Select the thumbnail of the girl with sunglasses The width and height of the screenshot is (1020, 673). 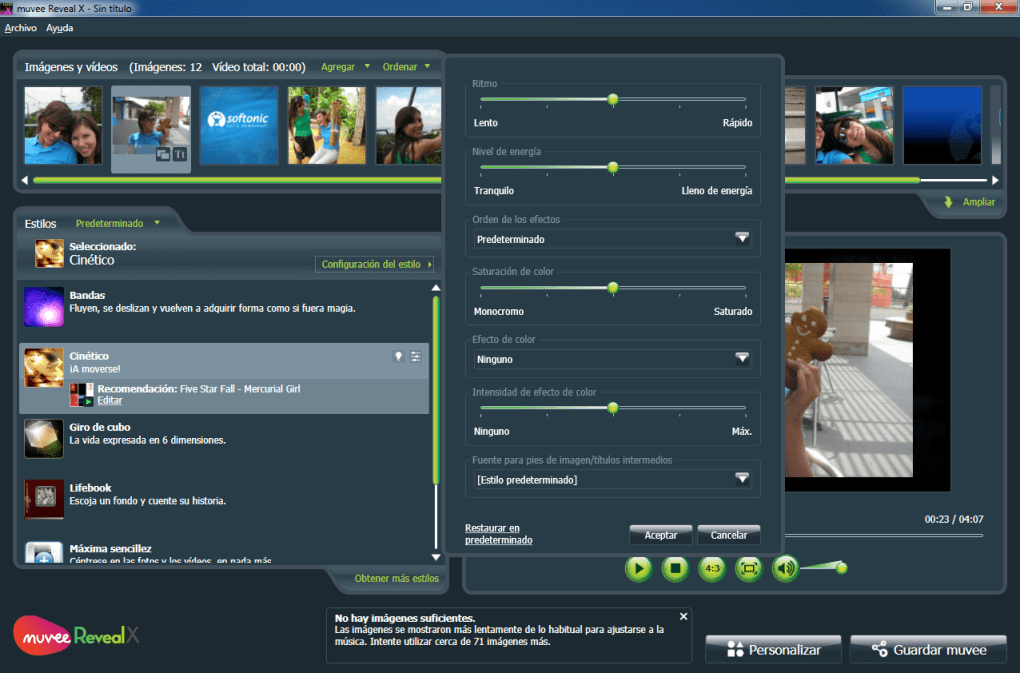tap(854, 125)
